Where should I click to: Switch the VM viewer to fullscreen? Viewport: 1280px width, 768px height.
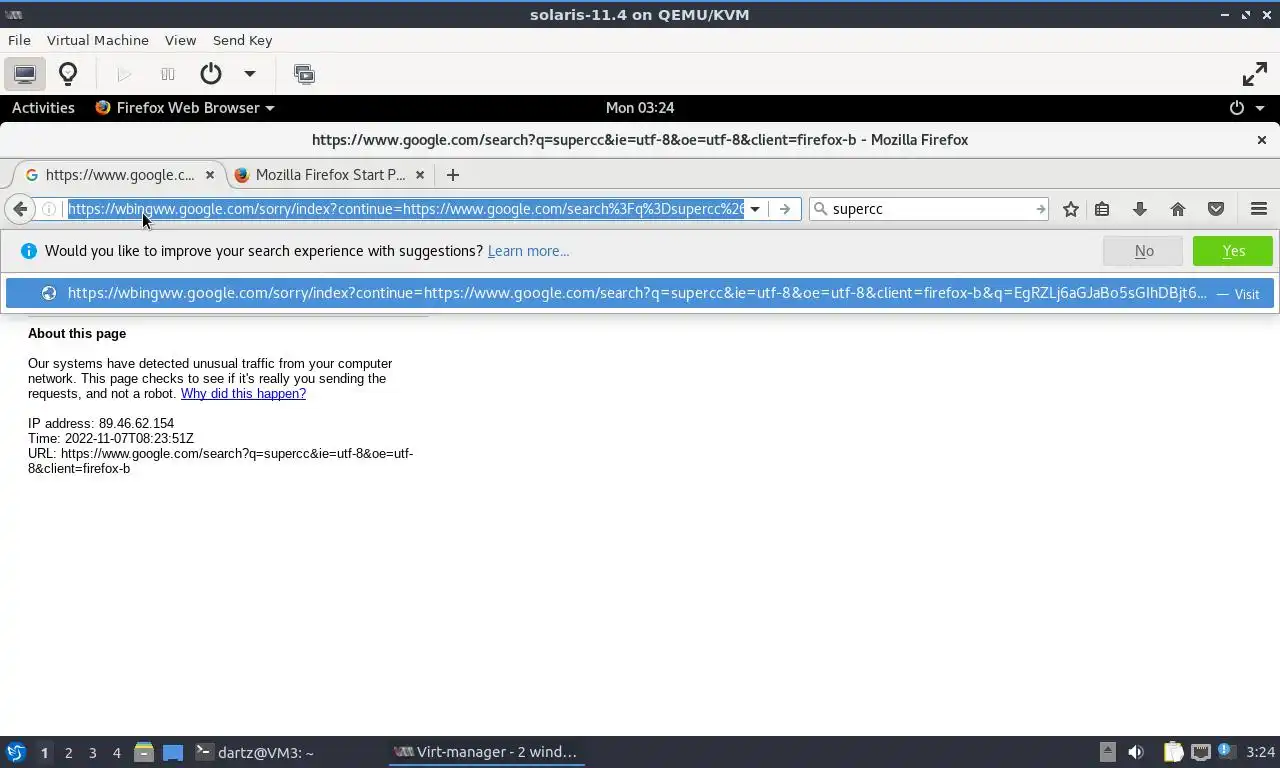(1254, 74)
